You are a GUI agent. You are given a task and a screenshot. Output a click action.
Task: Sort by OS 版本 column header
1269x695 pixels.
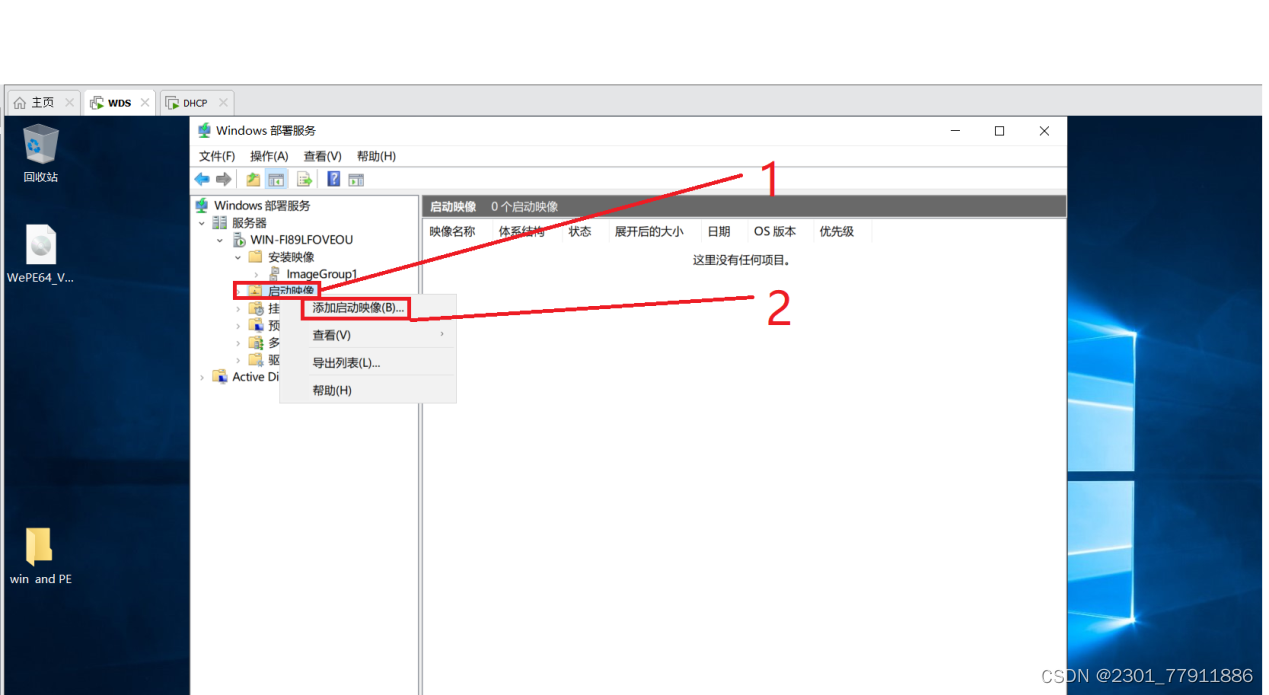pos(779,231)
